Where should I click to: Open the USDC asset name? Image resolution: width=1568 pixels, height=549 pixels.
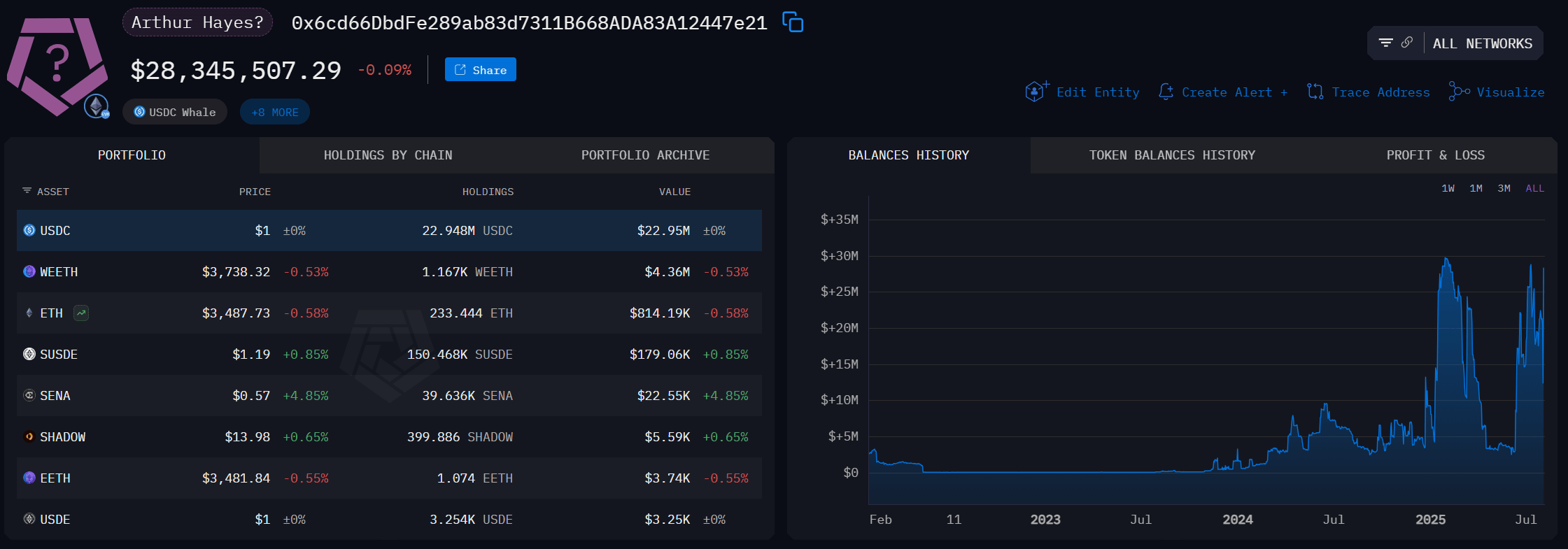click(x=55, y=231)
